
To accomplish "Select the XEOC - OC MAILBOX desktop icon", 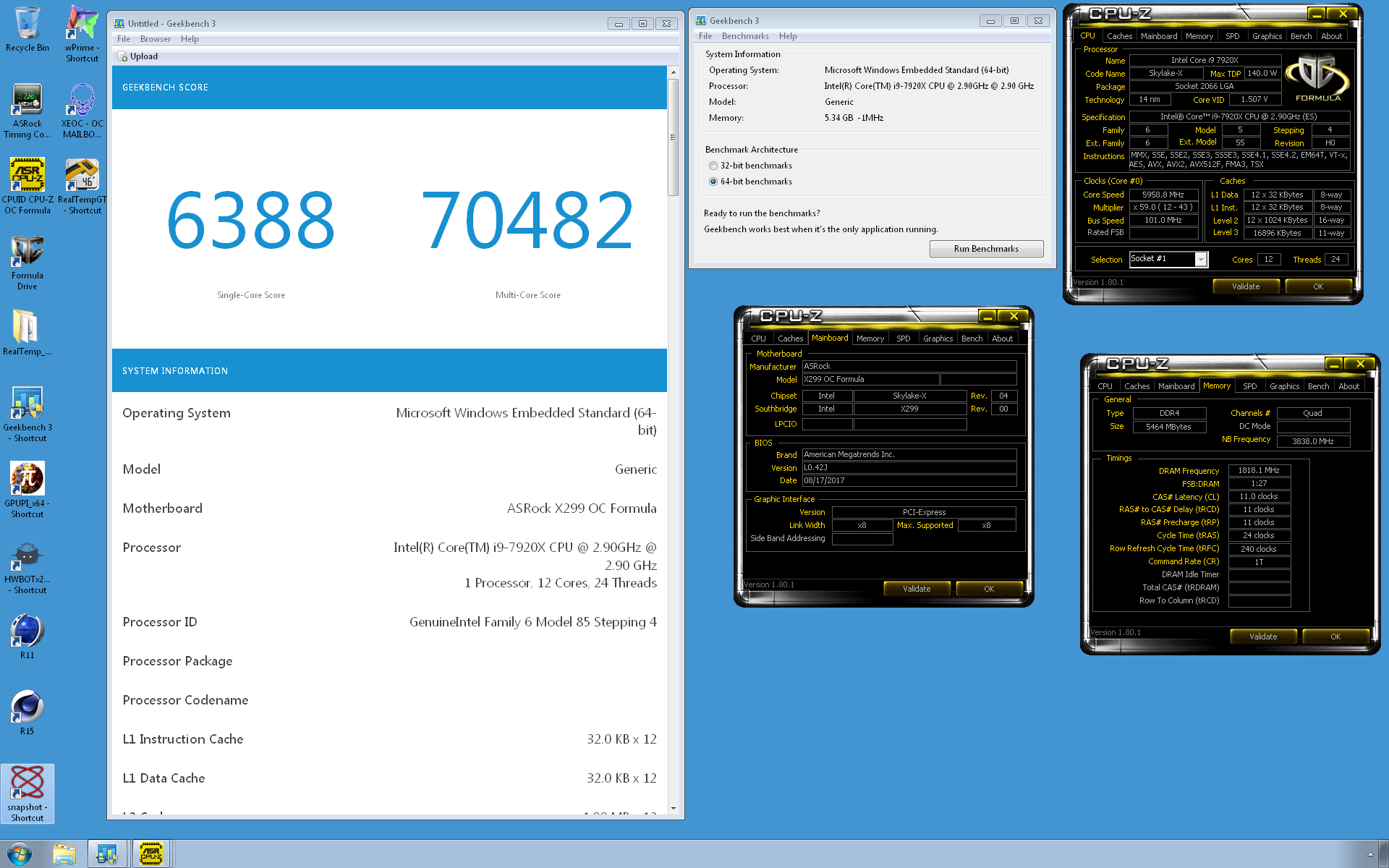I will pyautogui.click(x=82, y=111).
